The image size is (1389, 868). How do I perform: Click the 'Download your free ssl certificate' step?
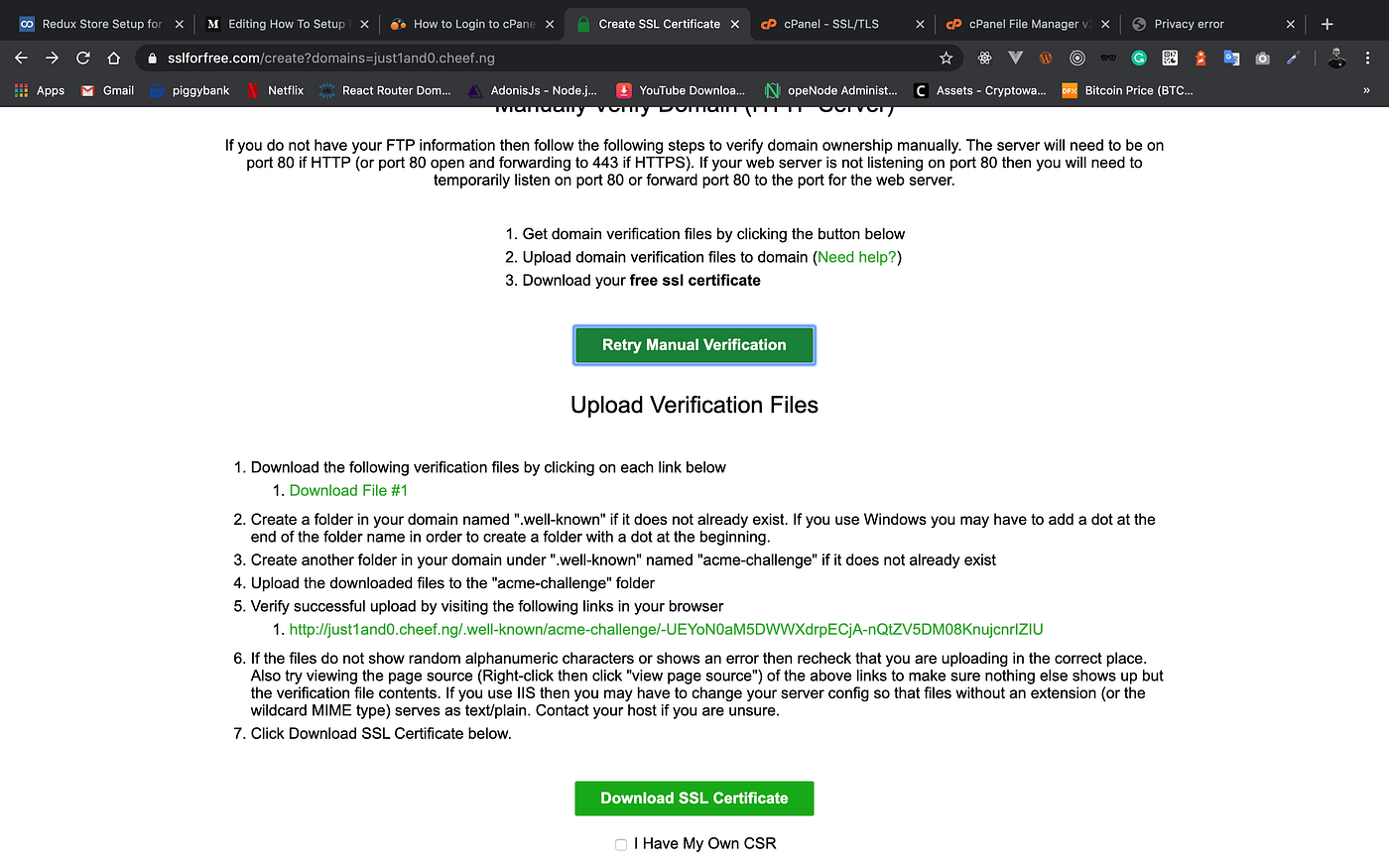pos(642,280)
